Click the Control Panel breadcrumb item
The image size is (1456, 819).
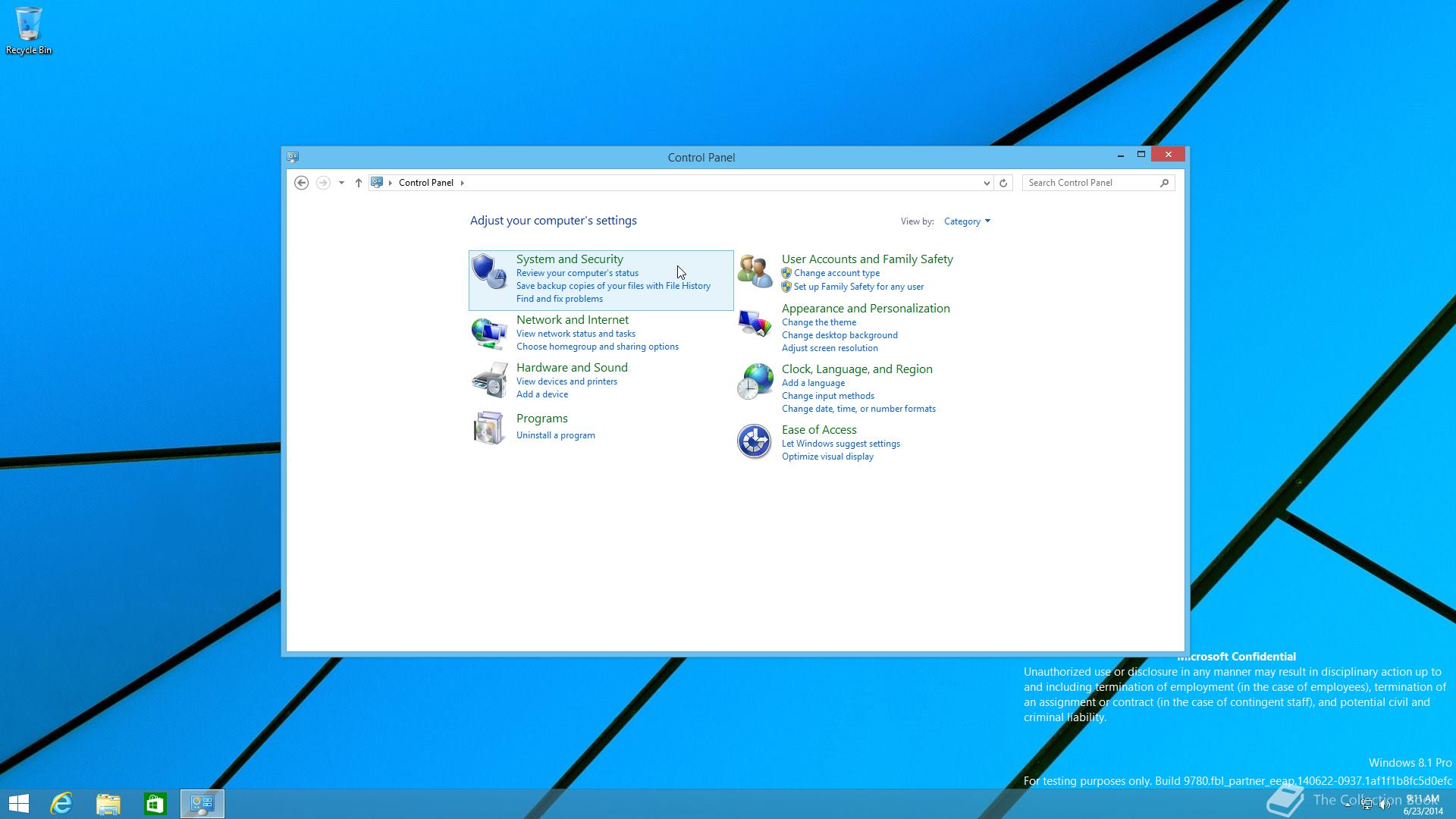(x=426, y=183)
